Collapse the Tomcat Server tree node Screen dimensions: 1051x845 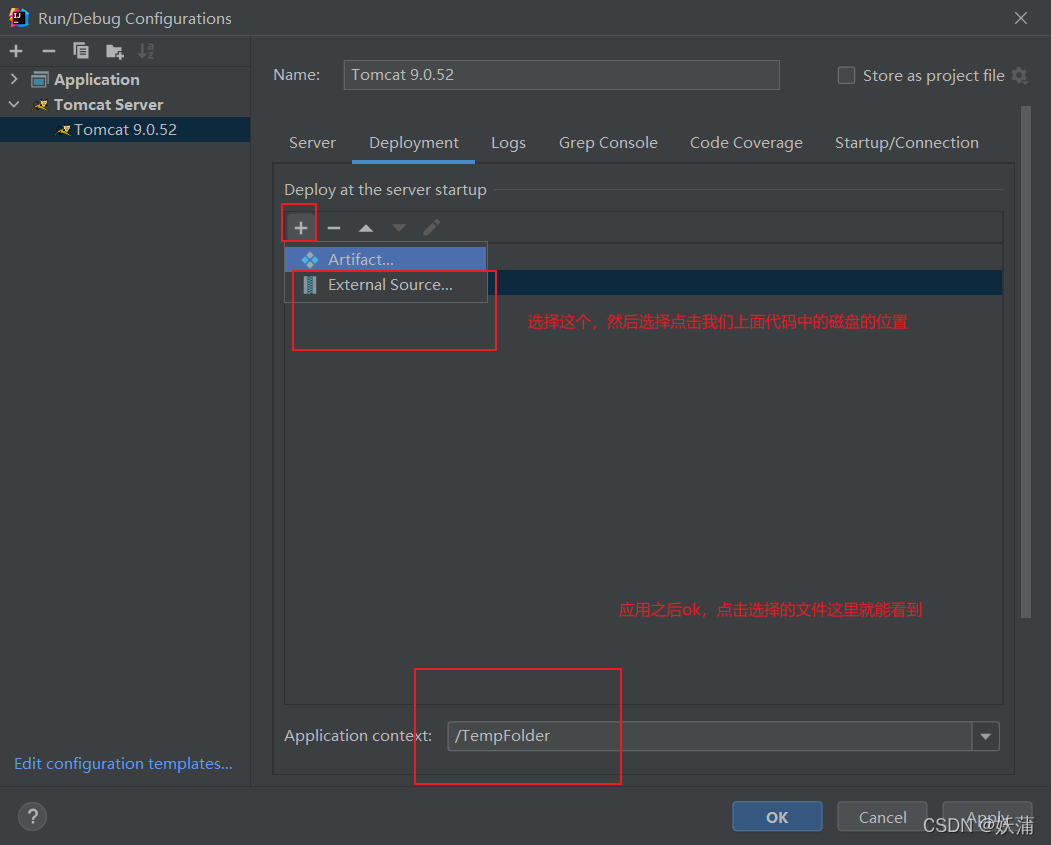coord(14,105)
